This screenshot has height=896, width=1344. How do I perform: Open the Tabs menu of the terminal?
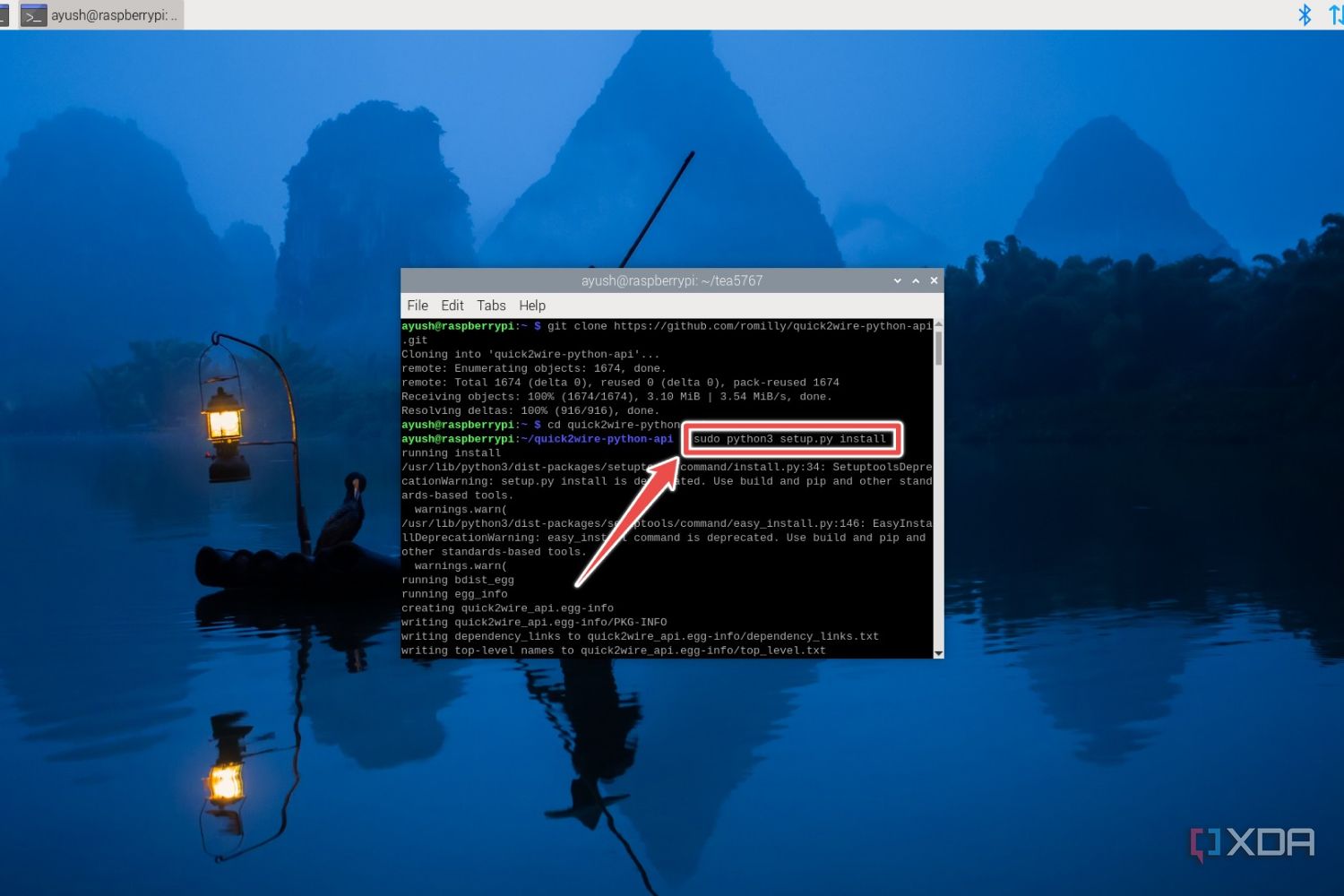(491, 306)
